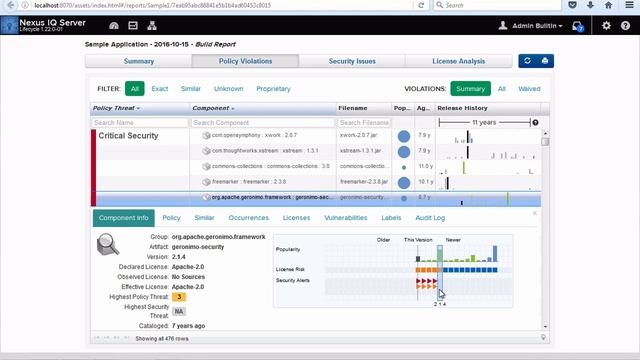Select the org.apache.geronimo.framework component row

point(316,198)
